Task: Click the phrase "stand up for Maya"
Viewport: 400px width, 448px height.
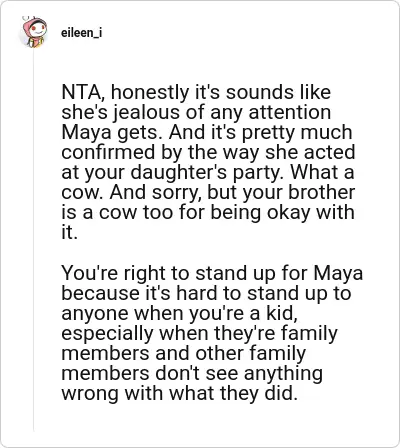Action: (279, 273)
